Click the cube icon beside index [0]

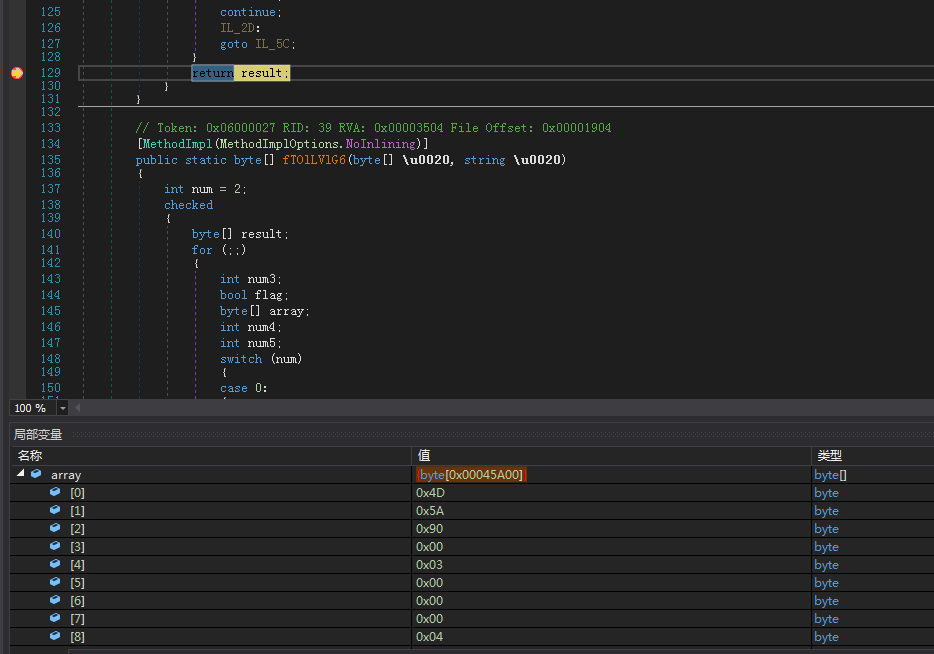point(55,492)
